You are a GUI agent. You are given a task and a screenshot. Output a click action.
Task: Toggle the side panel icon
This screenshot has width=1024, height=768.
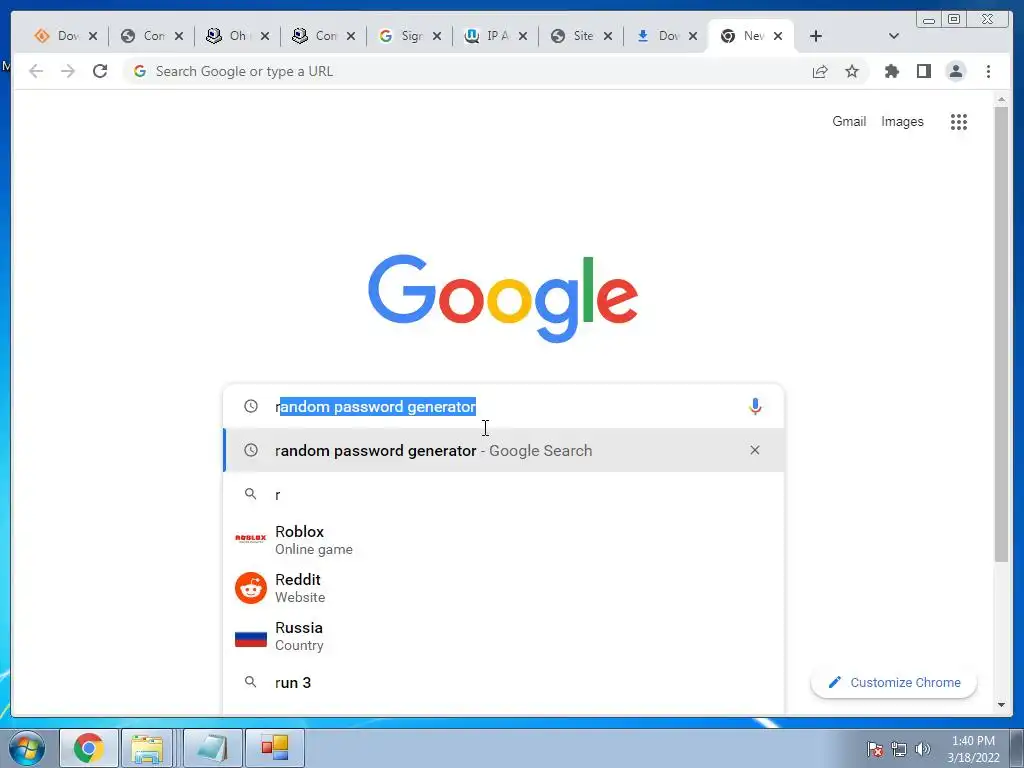tap(923, 71)
